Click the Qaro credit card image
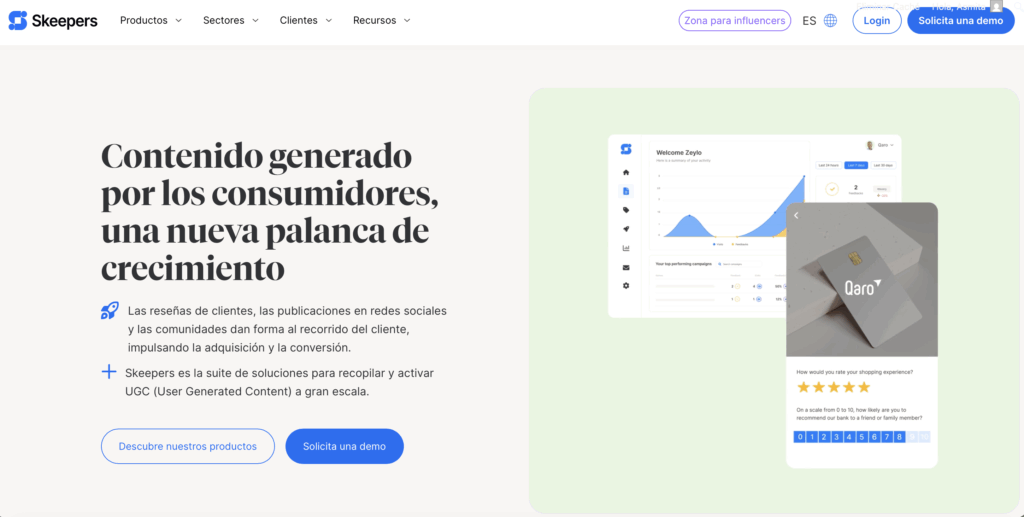Image resolution: width=1024 pixels, height=517 pixels. (862, 279)
